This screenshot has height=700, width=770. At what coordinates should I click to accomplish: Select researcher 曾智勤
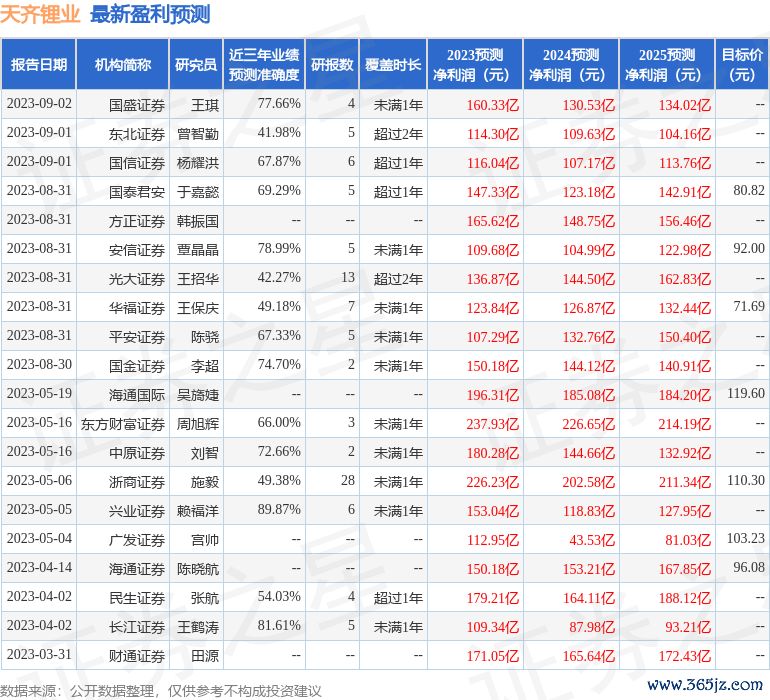pyautogui.click(x=198, y=134)
